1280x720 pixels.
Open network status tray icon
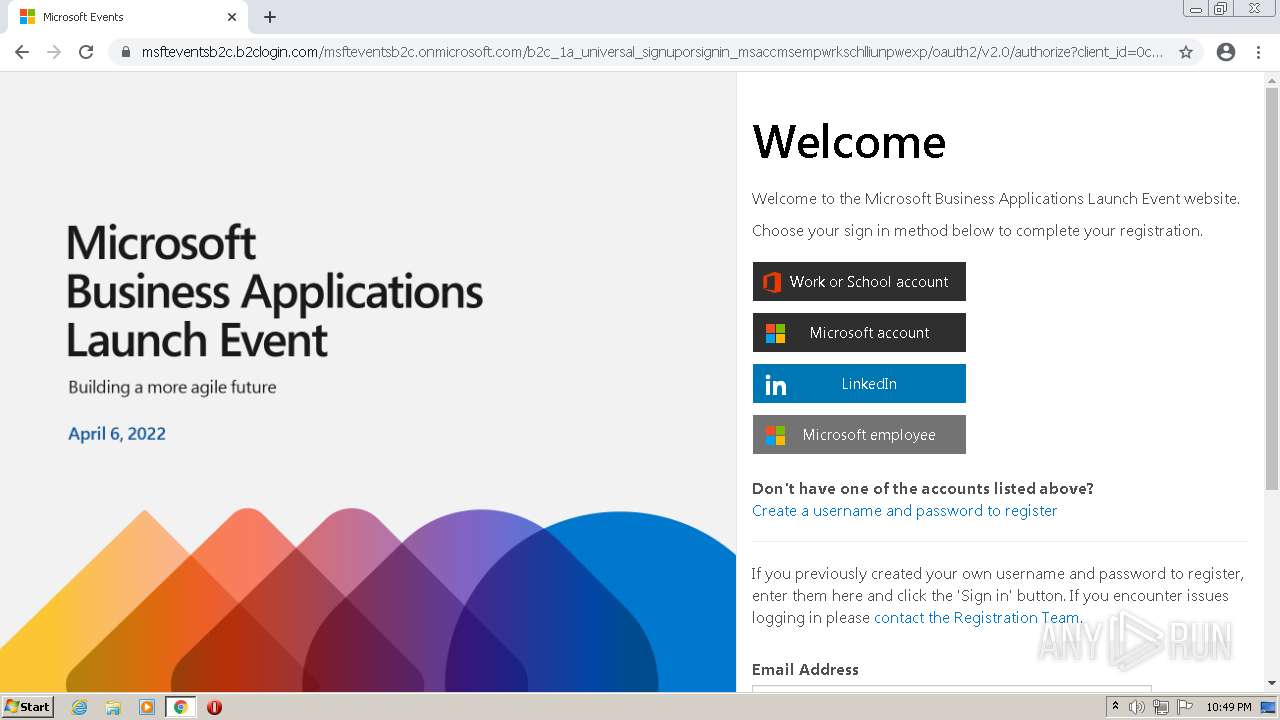(x=1161, y=707)
